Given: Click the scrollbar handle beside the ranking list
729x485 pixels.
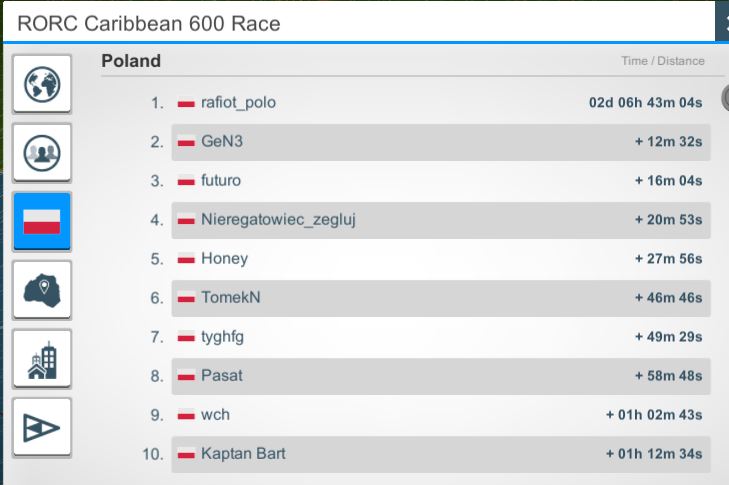Looking at the screenshot, I should click(725, 98).
